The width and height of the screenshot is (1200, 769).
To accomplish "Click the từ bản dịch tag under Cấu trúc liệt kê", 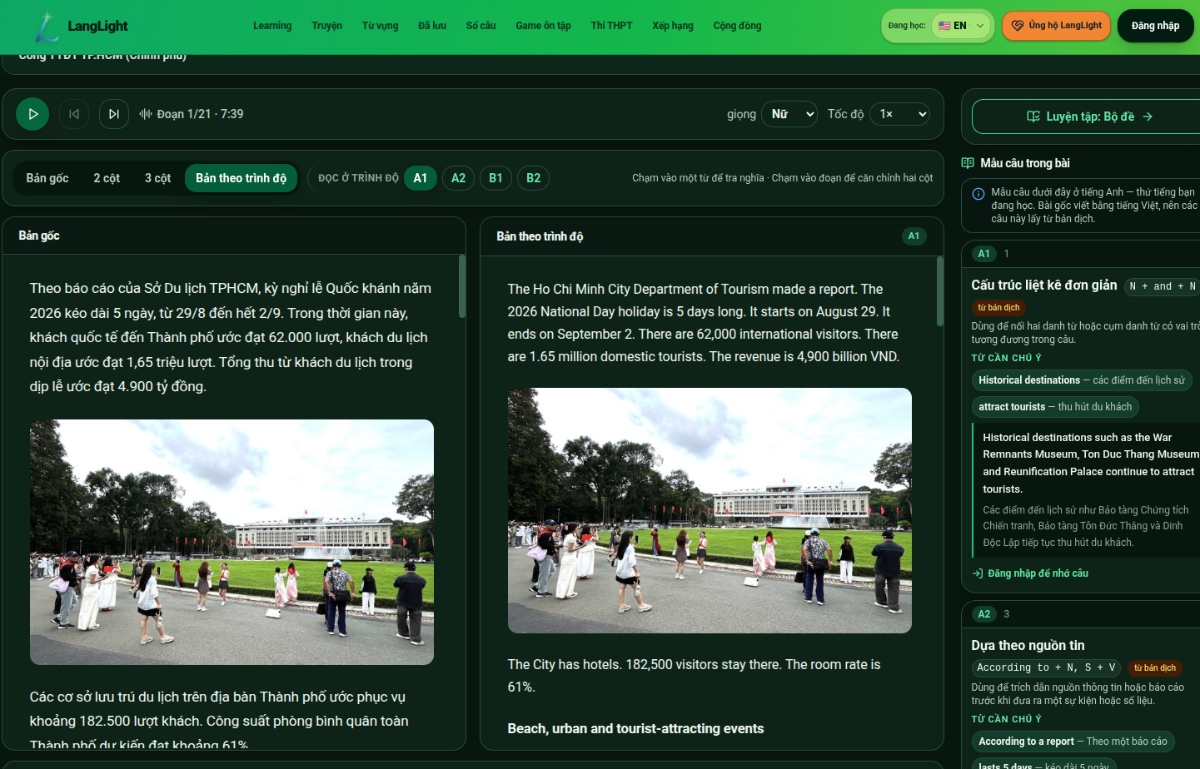I will [x=998, y=308].
